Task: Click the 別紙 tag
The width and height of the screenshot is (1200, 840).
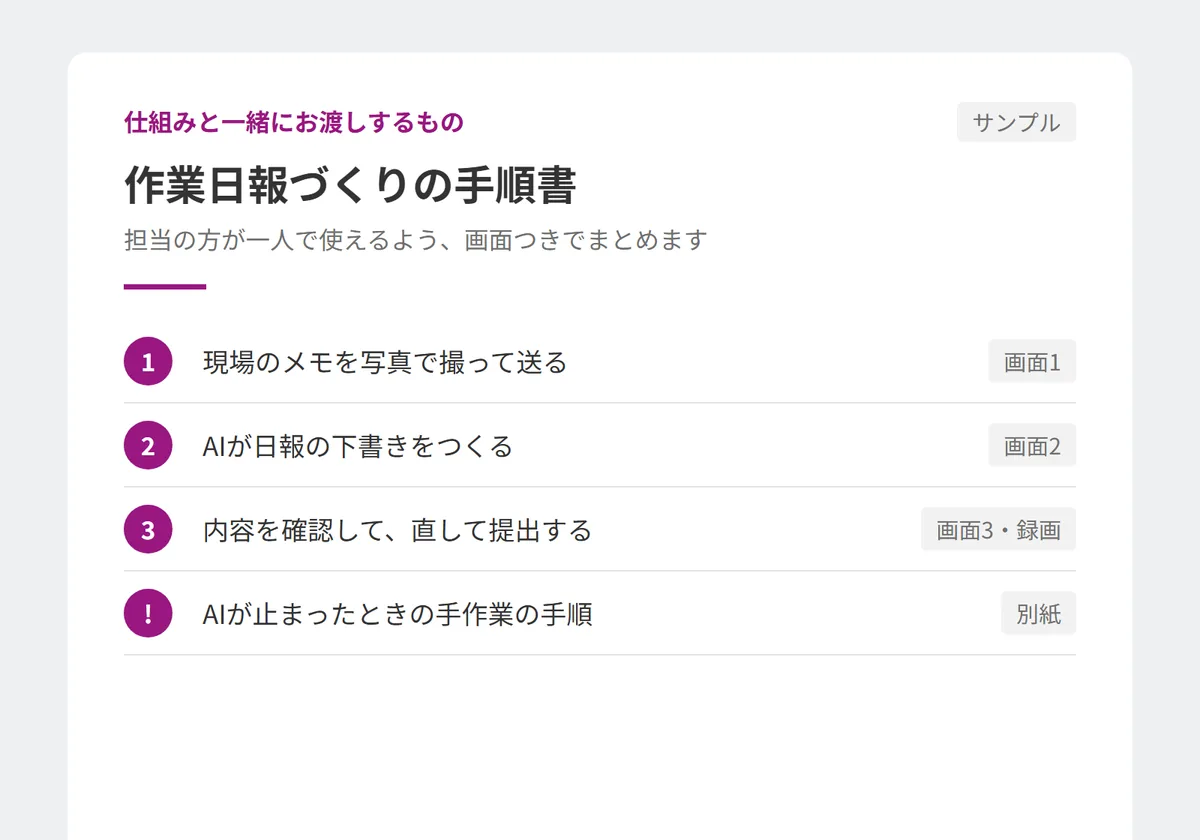Action: tap(1038, 613)
